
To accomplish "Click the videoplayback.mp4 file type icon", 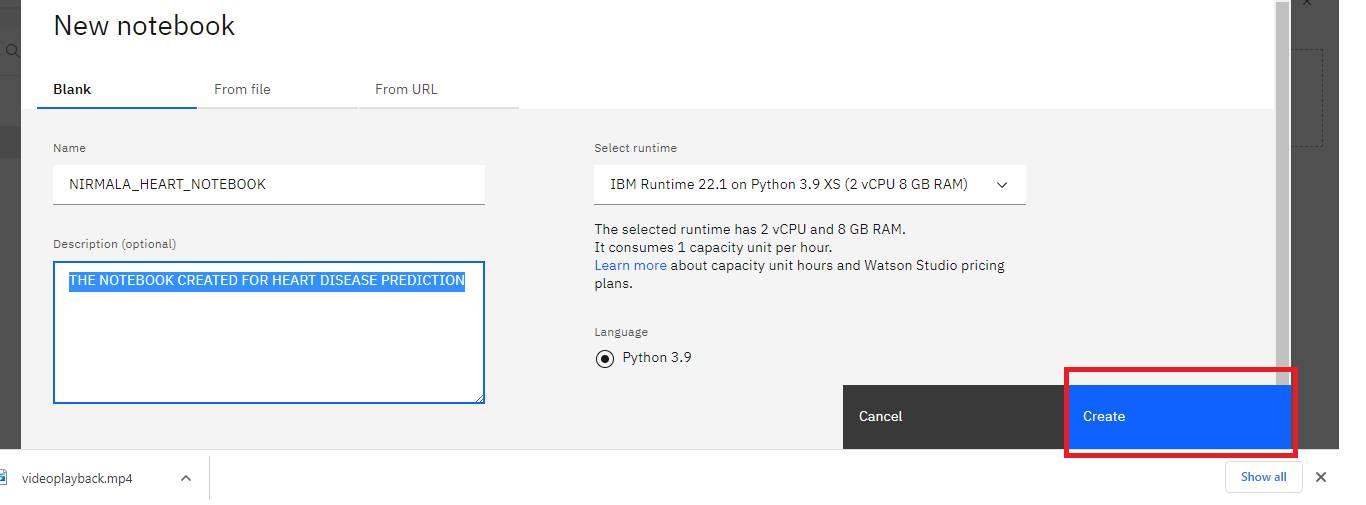I will 3,477.
